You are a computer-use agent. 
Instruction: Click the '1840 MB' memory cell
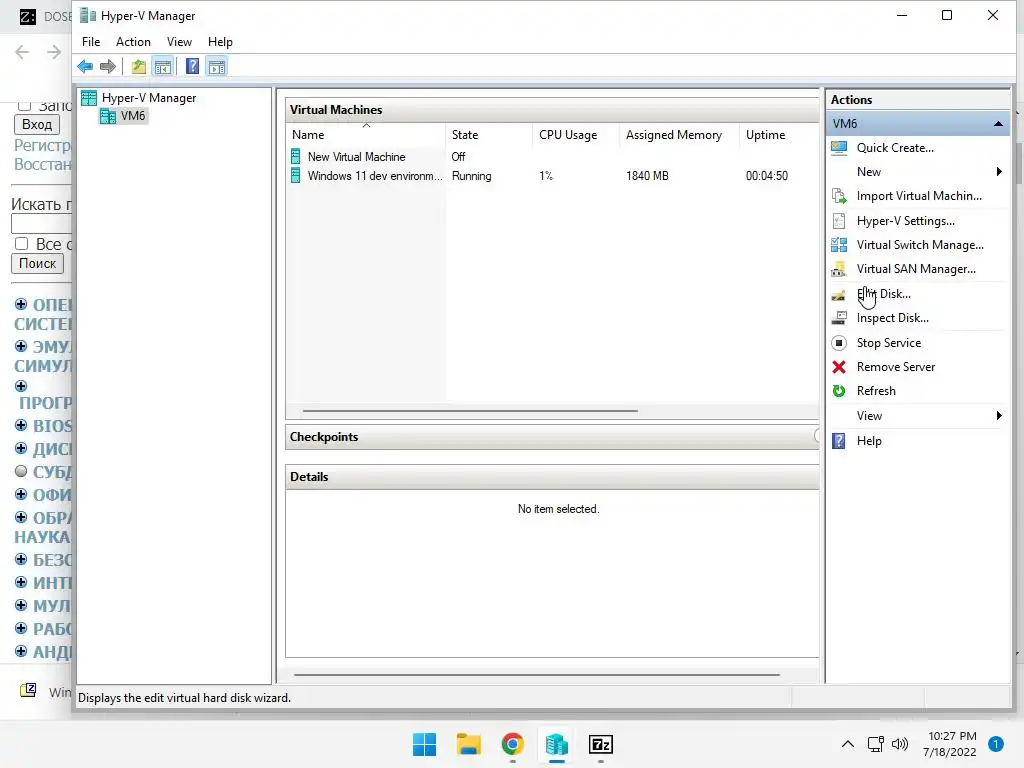pos(647,176)
